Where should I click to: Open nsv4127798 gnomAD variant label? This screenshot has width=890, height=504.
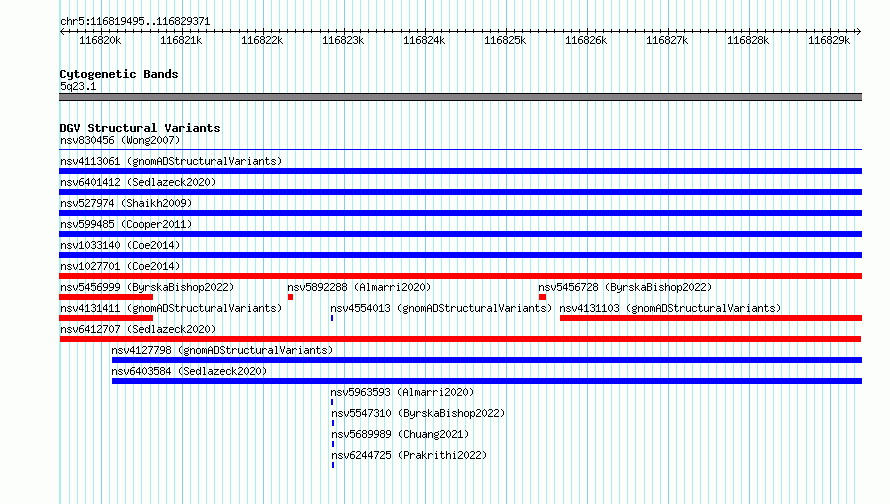click(x=222, y=350)
